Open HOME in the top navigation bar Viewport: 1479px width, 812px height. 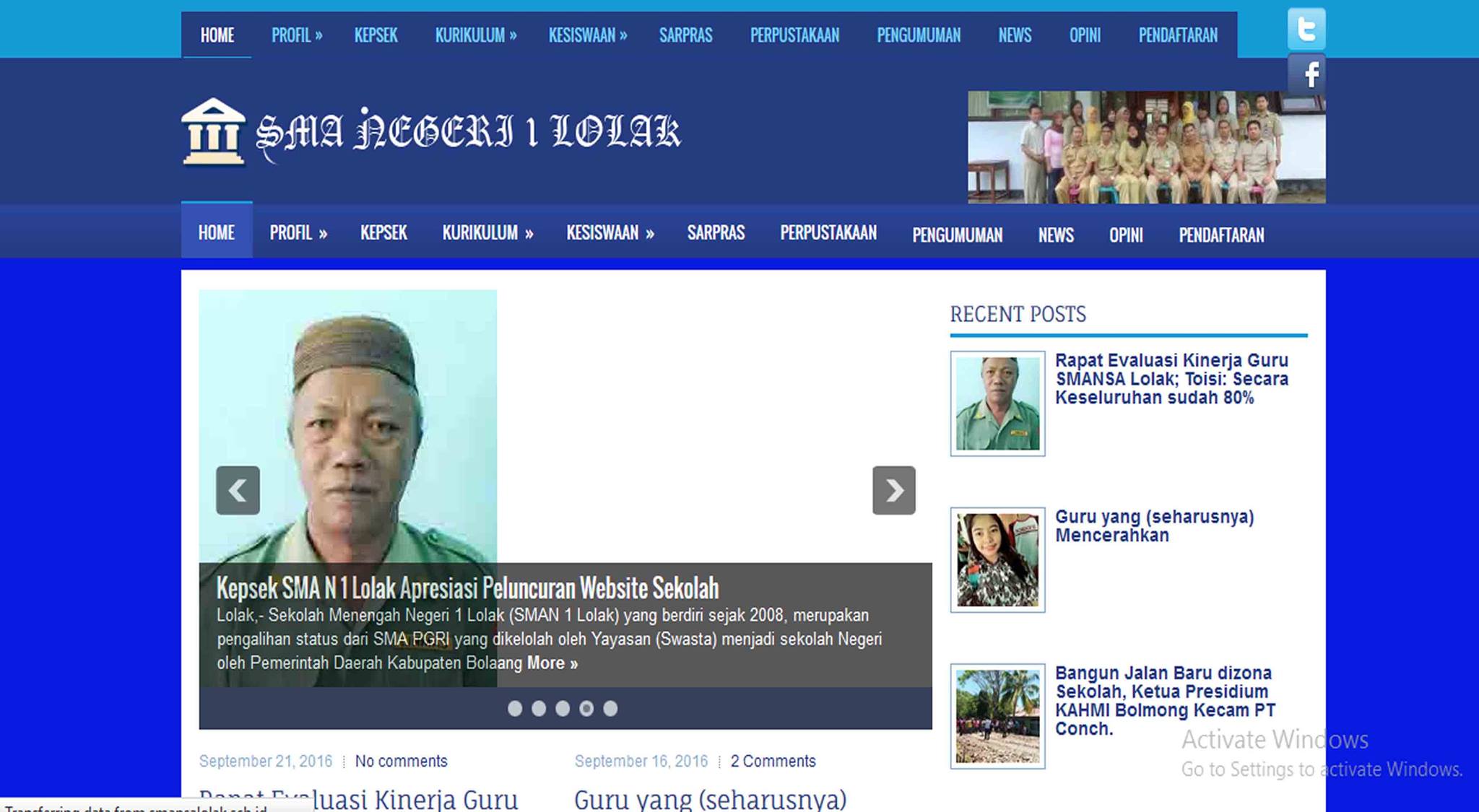coord(217,35)
